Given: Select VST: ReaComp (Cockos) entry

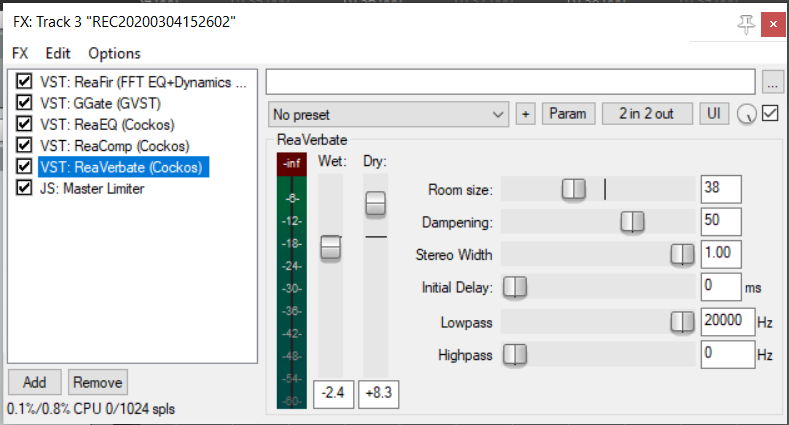Looking at the screenshot, I should 115,146.
